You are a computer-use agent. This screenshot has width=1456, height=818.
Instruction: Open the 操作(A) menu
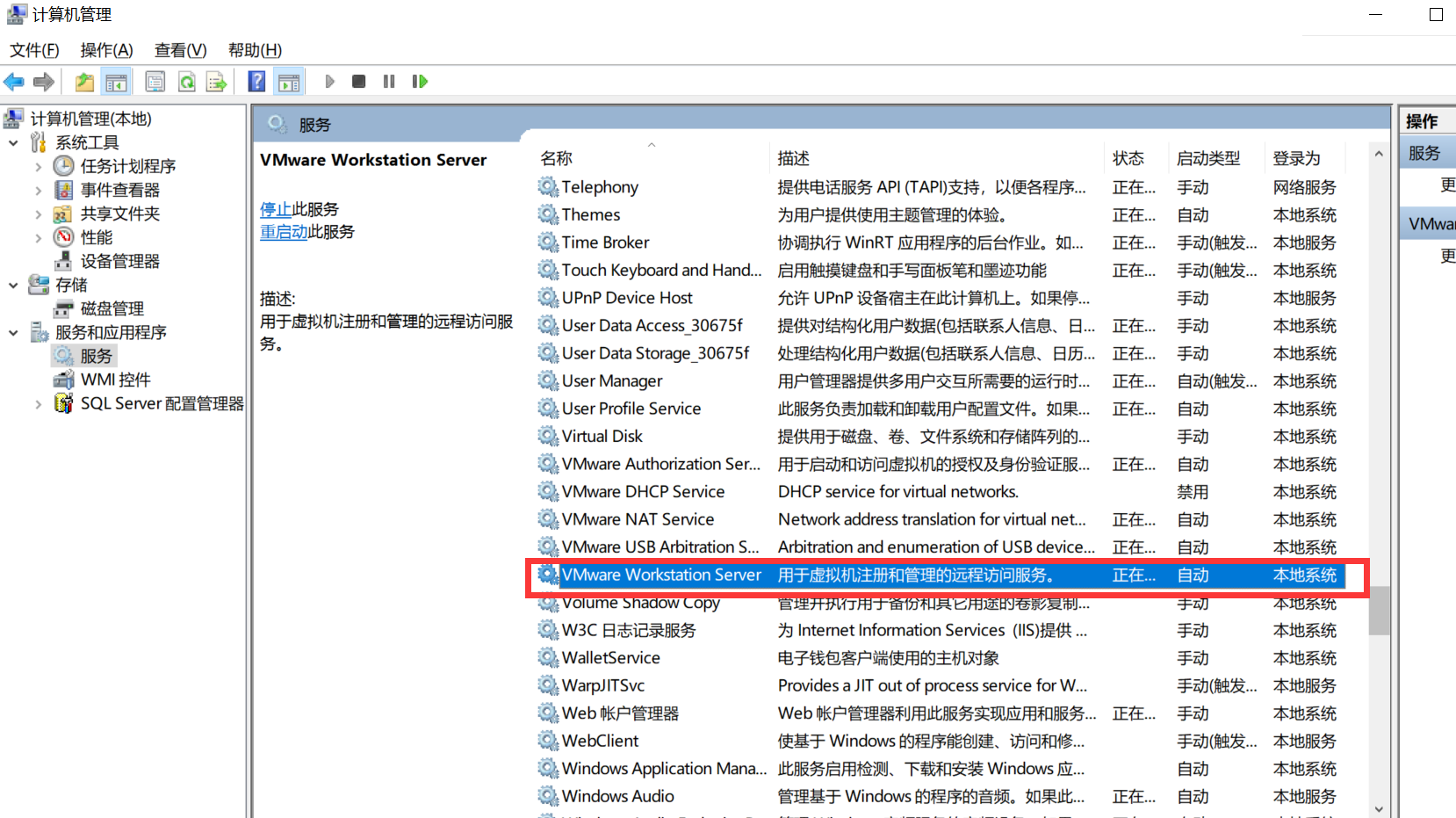[x=106, y=50]
